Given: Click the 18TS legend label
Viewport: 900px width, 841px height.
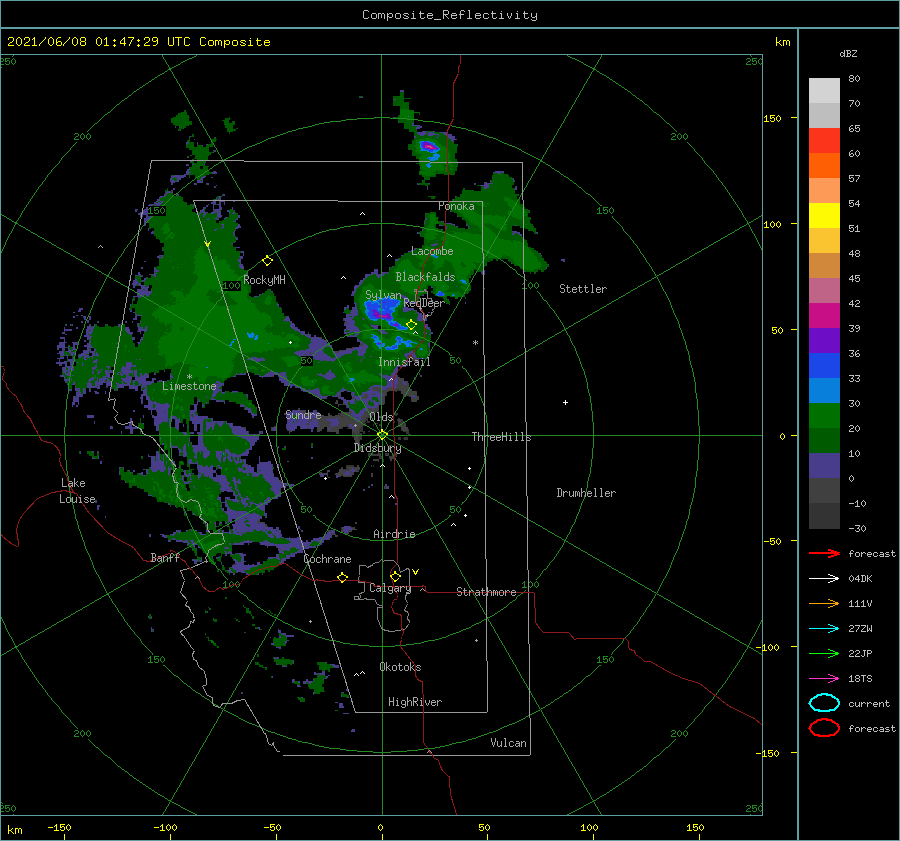Looking at the screenshot, I should tap(860, 679).
